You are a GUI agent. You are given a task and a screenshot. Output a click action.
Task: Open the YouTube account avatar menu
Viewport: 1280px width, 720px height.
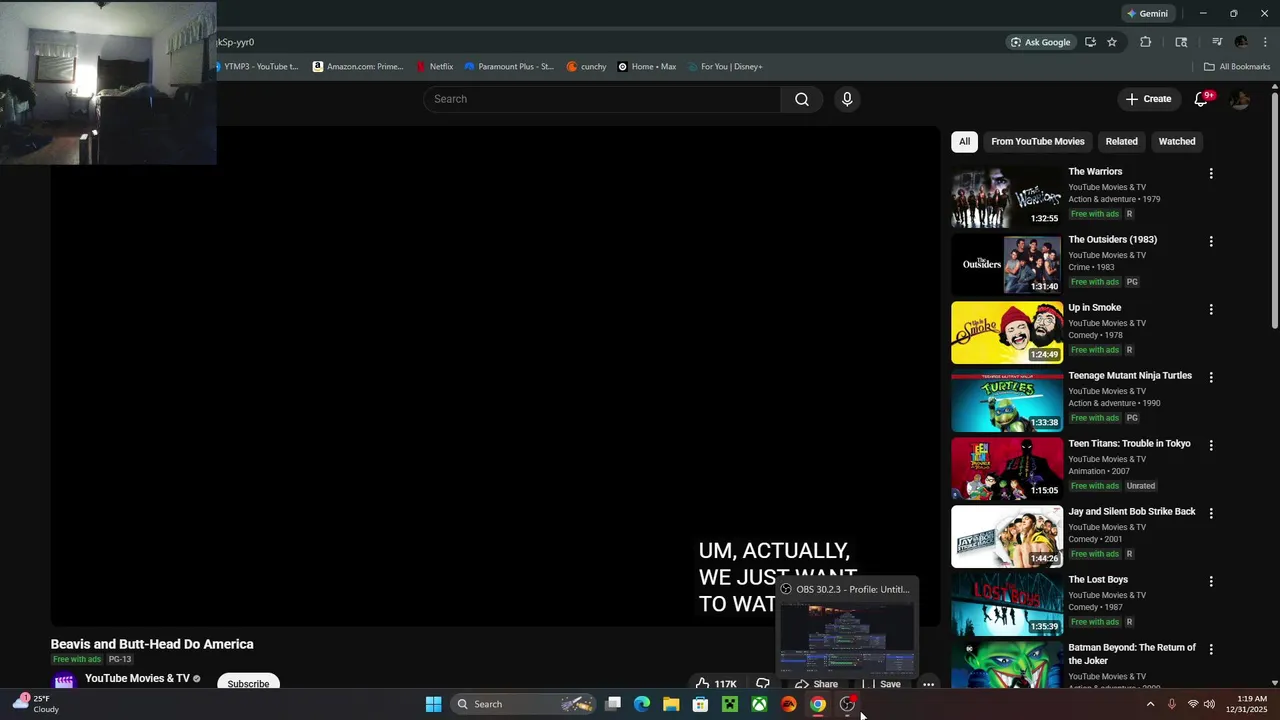tap(1240, 99)
